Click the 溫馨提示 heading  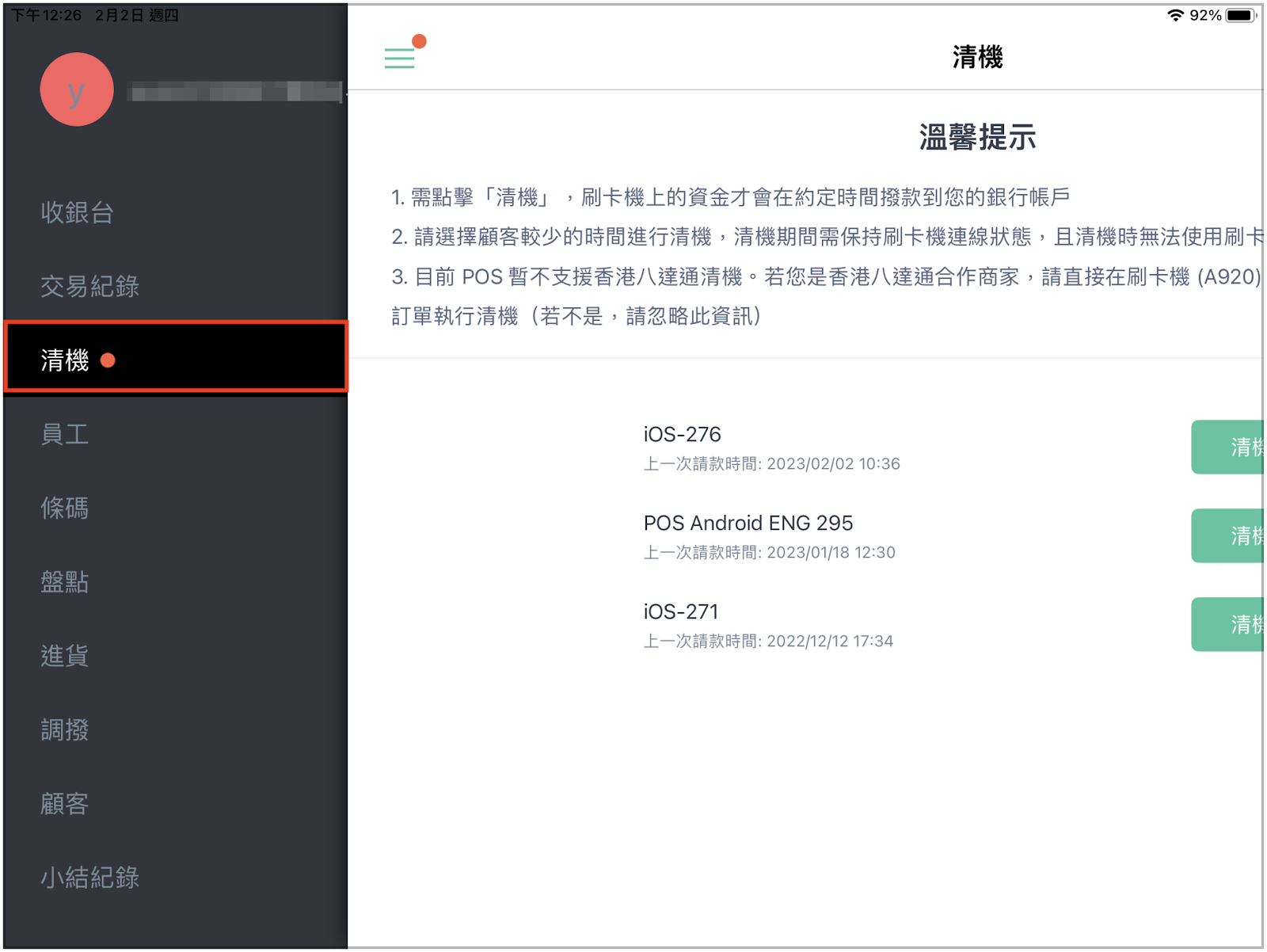pyautogui.click(x=977, y=137)
